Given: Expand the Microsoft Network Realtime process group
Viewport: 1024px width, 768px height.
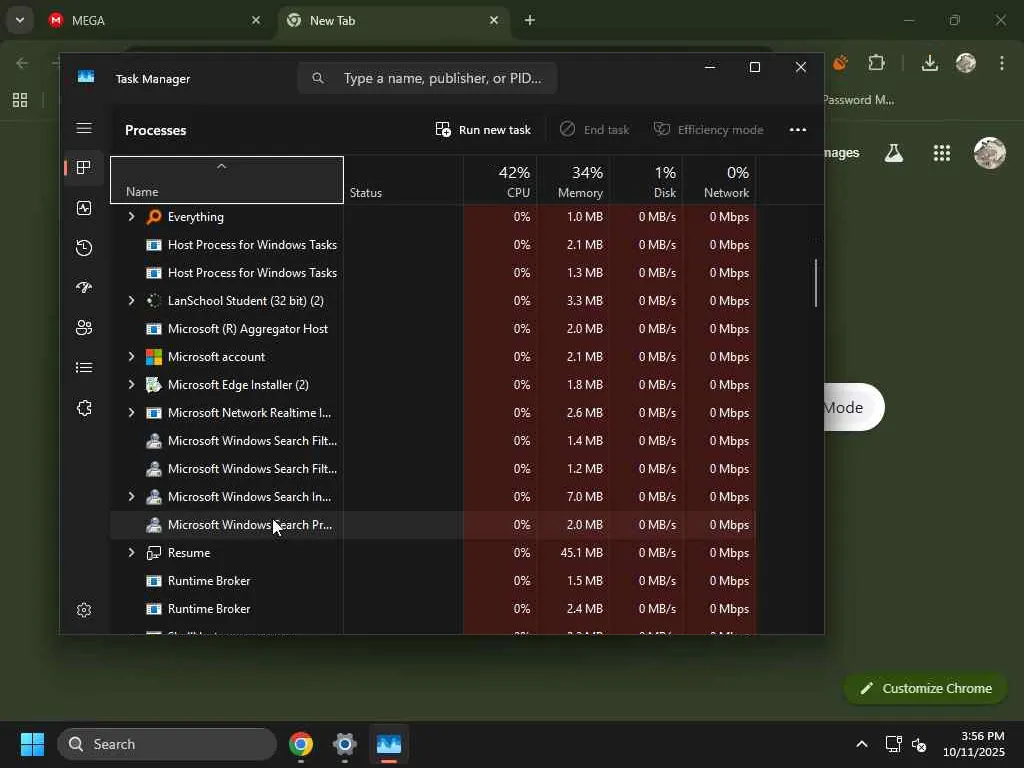Looking at the screenshot, I should coord(131,413).
